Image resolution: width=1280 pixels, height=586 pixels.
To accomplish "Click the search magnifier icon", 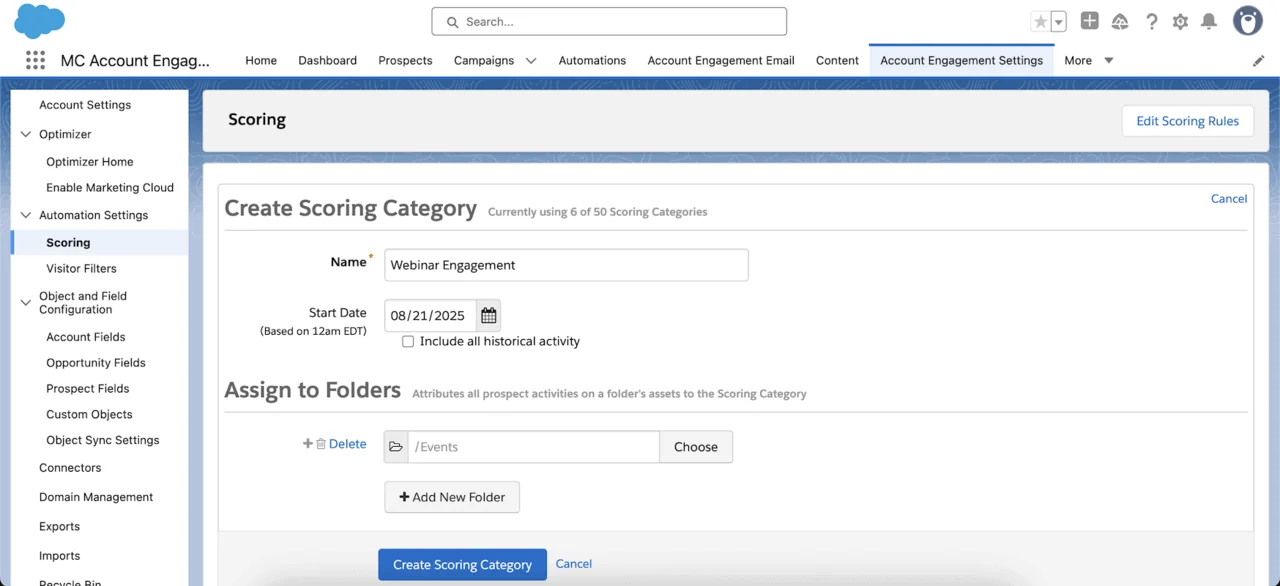I will 452,22.
